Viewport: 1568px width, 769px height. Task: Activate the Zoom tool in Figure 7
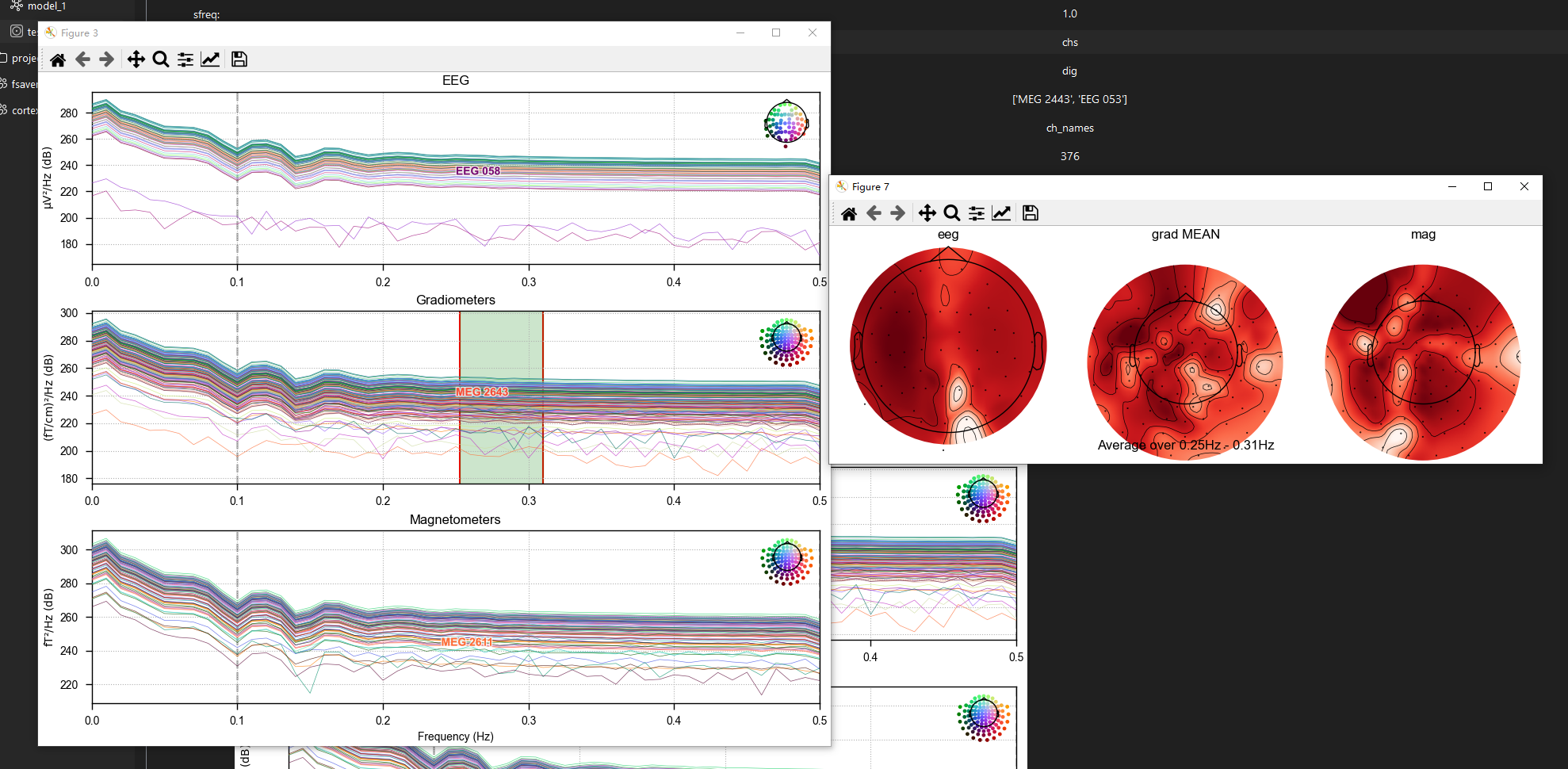point(952,213)
